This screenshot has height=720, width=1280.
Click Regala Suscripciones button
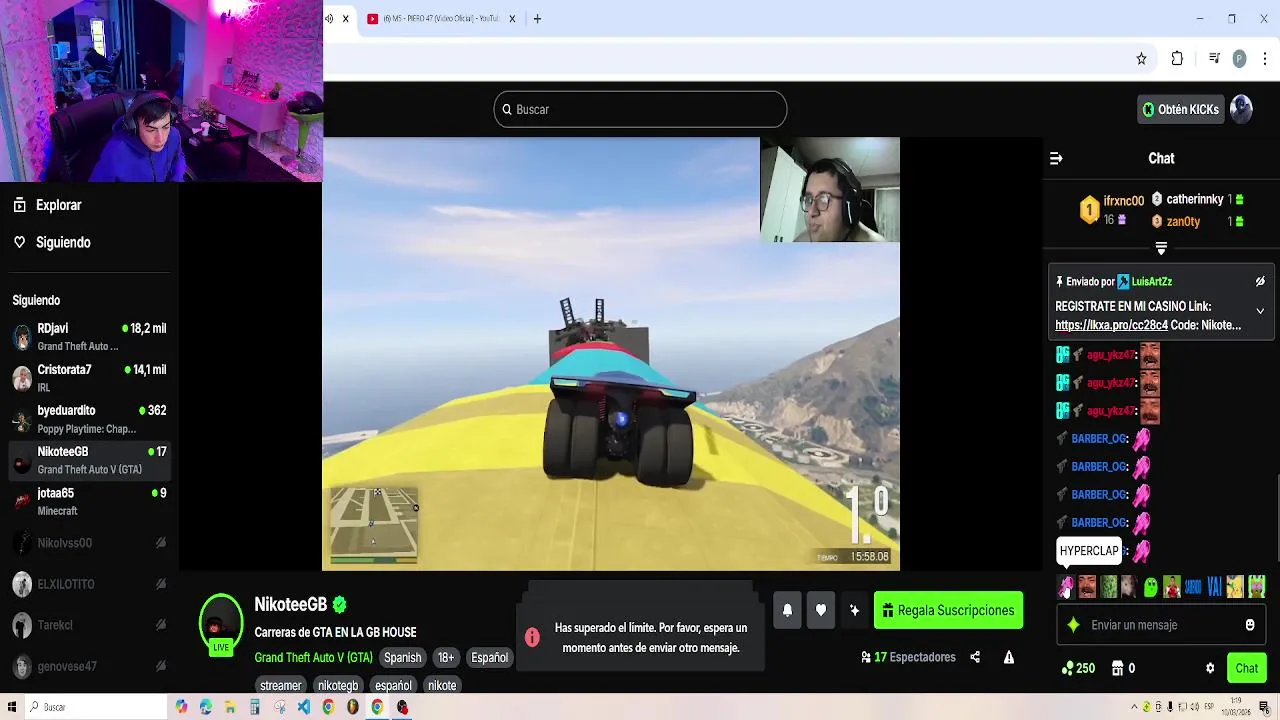(948, 610)
